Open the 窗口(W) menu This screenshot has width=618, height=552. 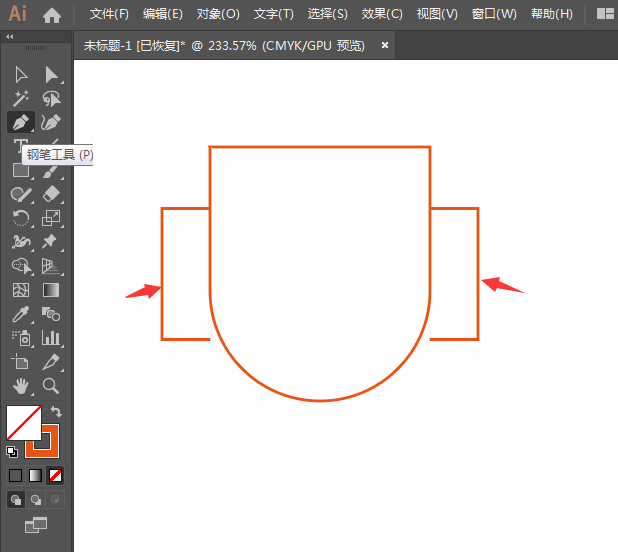[x=494, y=14]
